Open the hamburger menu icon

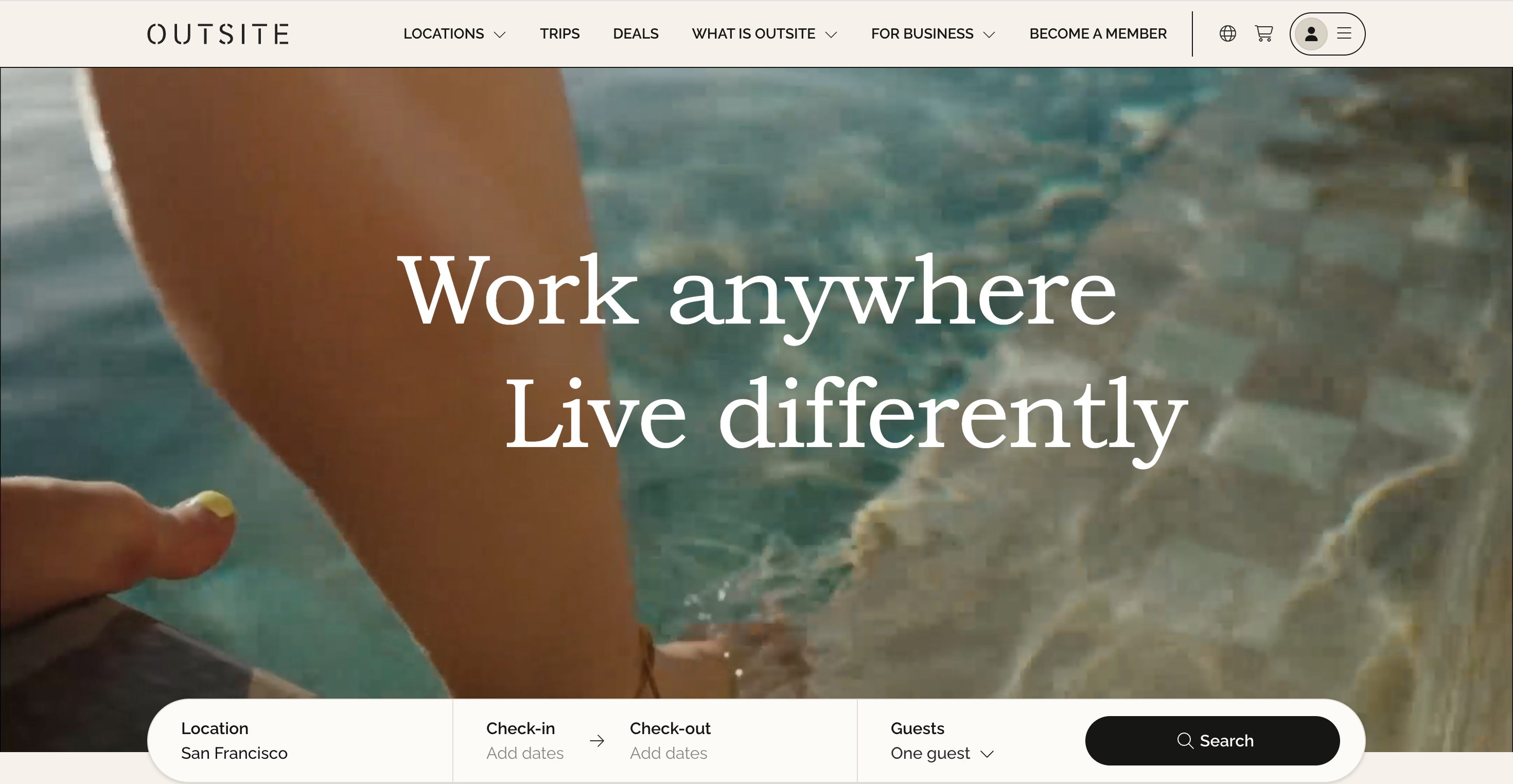point(1344,33)
